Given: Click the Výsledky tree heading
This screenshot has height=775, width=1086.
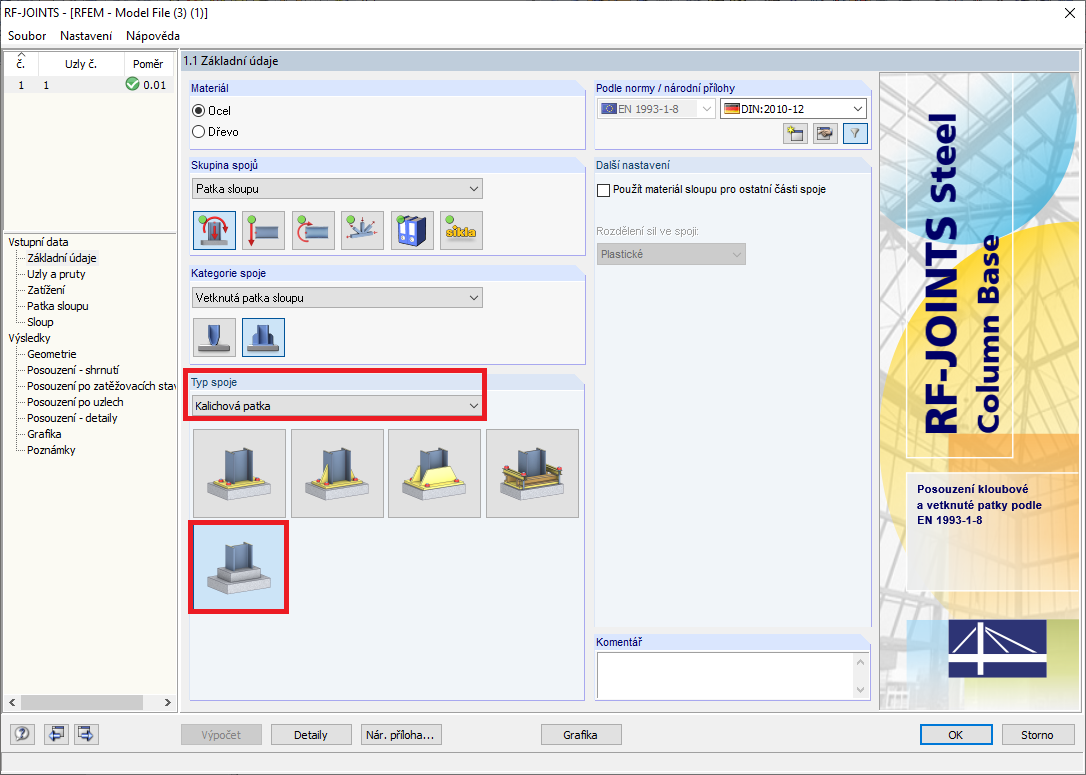Looking at the screenshot, I should pyautogui.click(x=29, y=338).
